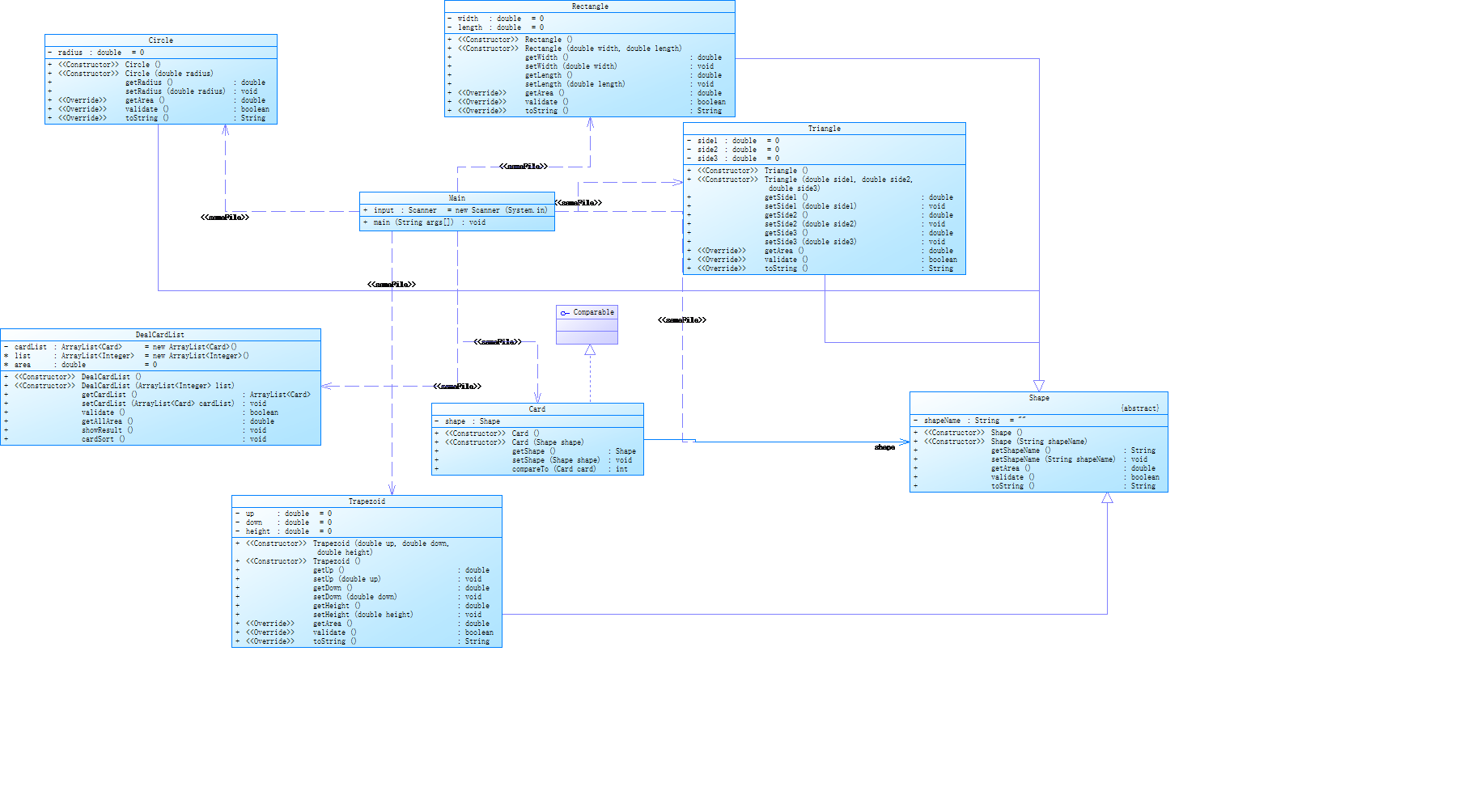Click the realization triangle below Comparable
Screen dimensions: 1463x812
tap(590, 350)
